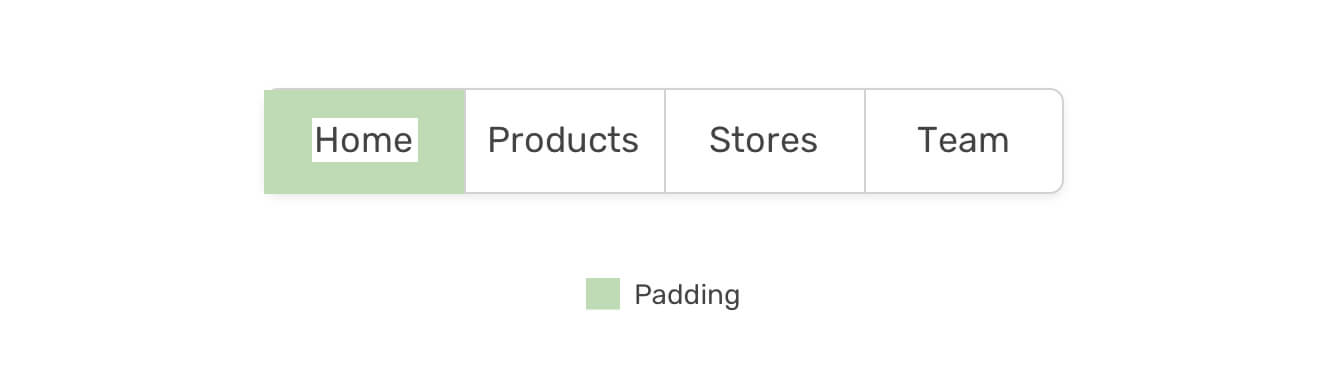Click the green padding area right of Home

tap(441, 141)
